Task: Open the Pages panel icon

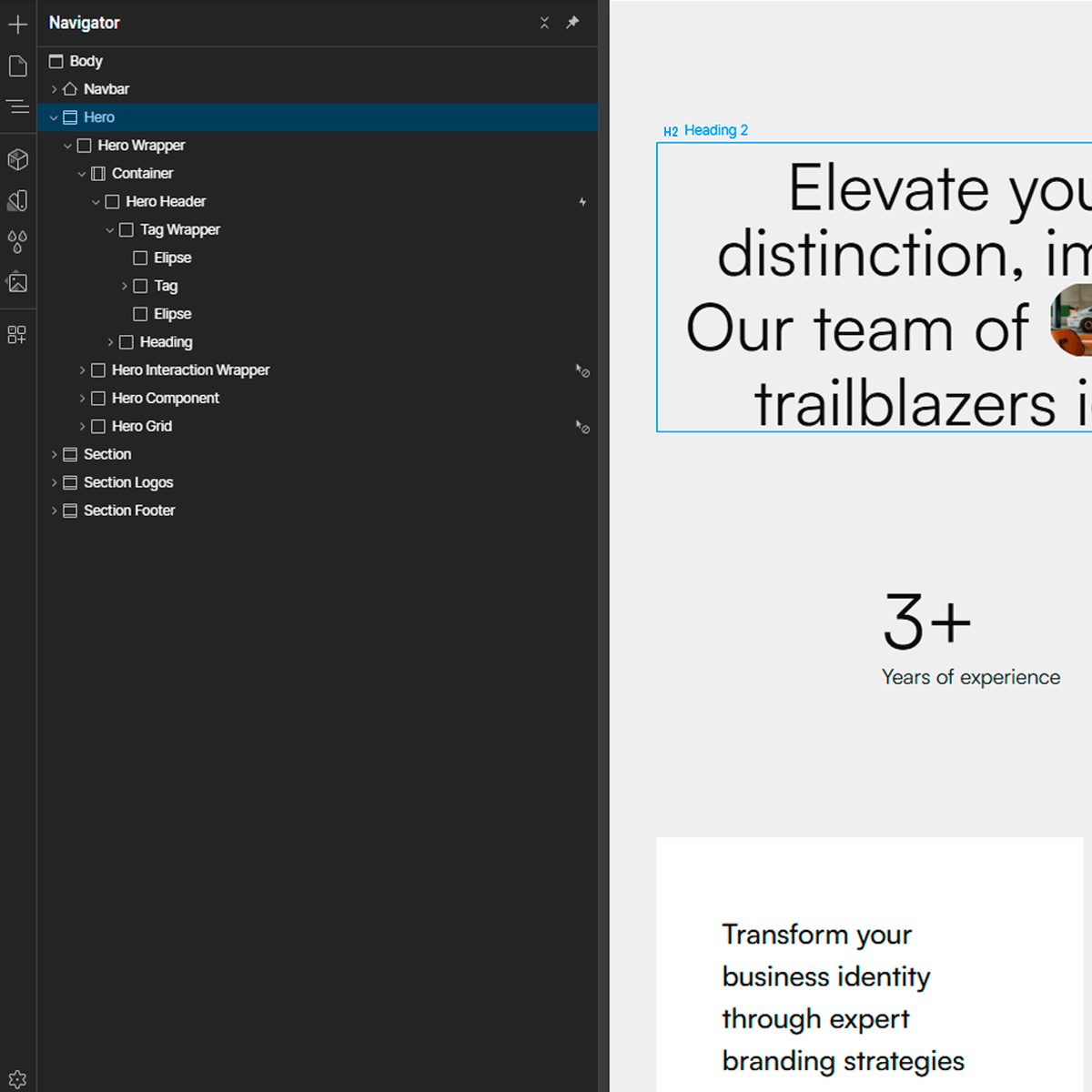Action: [17, 66]
